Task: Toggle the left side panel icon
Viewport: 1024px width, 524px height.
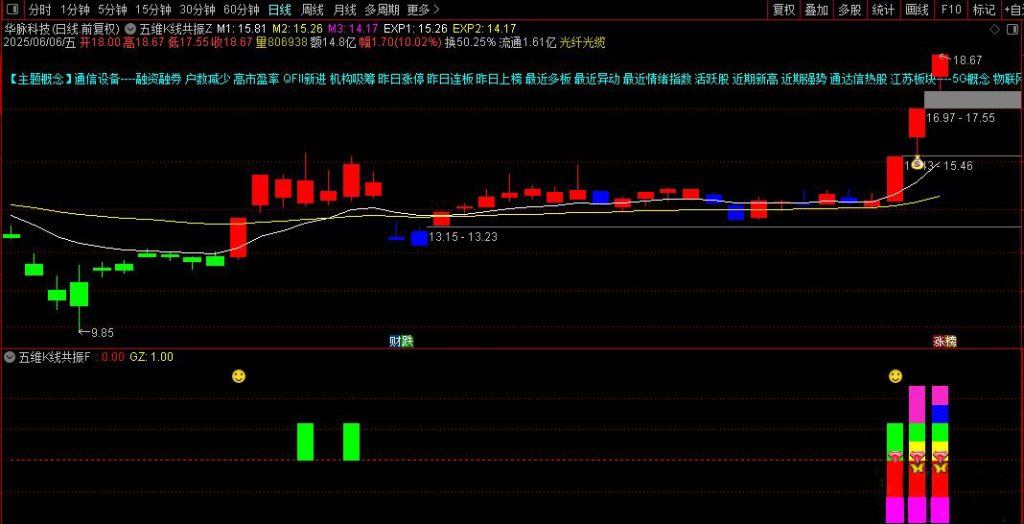Action: coord(13,10)
